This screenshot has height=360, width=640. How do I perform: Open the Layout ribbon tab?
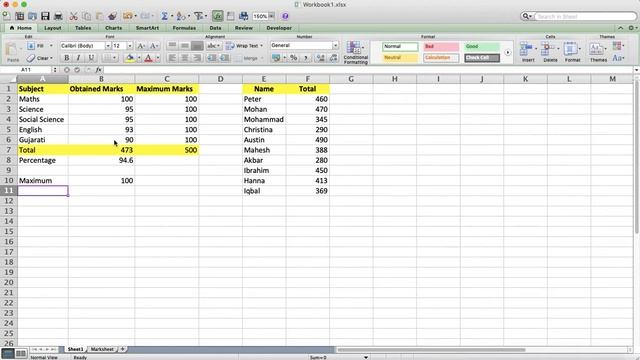[53, 28]
